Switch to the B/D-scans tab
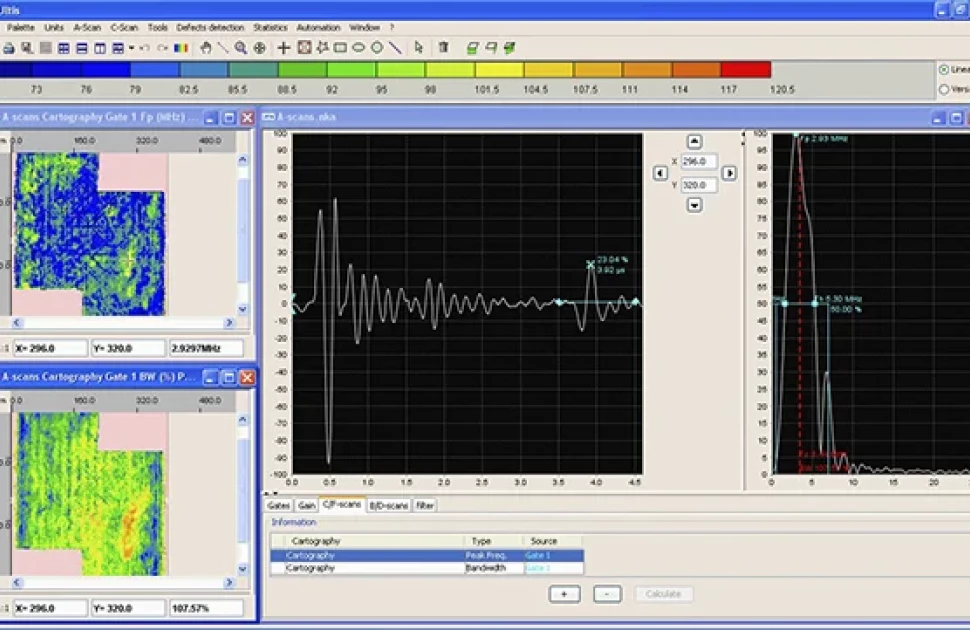970x630 pixels. tap(388, 506)
